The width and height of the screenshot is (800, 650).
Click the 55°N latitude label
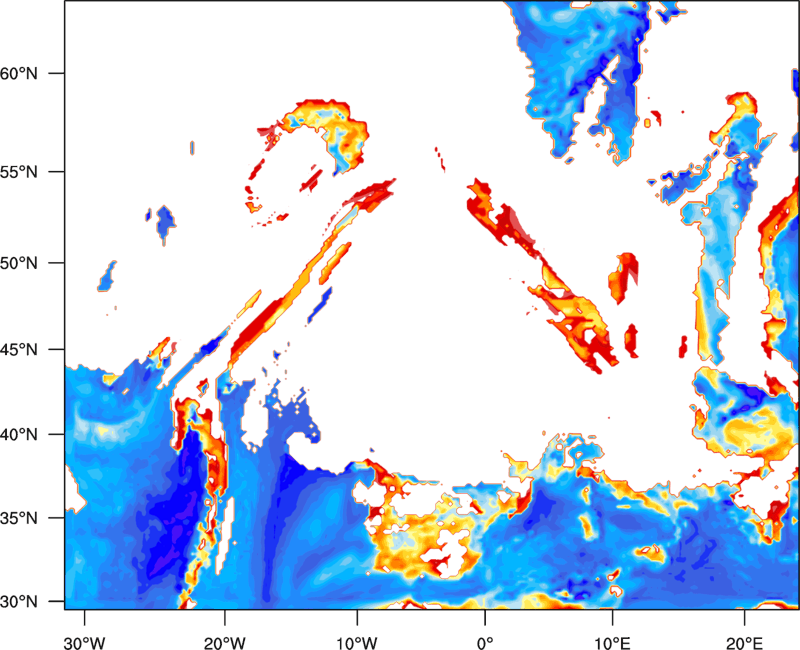[19, 172]
